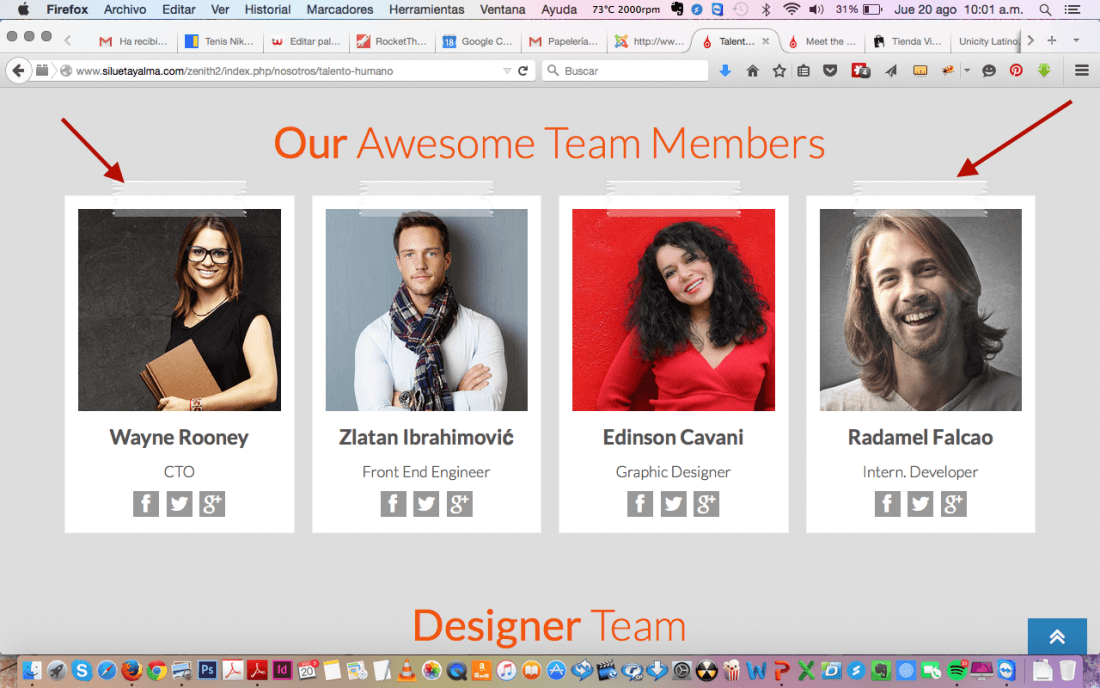Click the blue scroll-to-top button
The width and height of the screenshot is (1100, 688).
1057,636
